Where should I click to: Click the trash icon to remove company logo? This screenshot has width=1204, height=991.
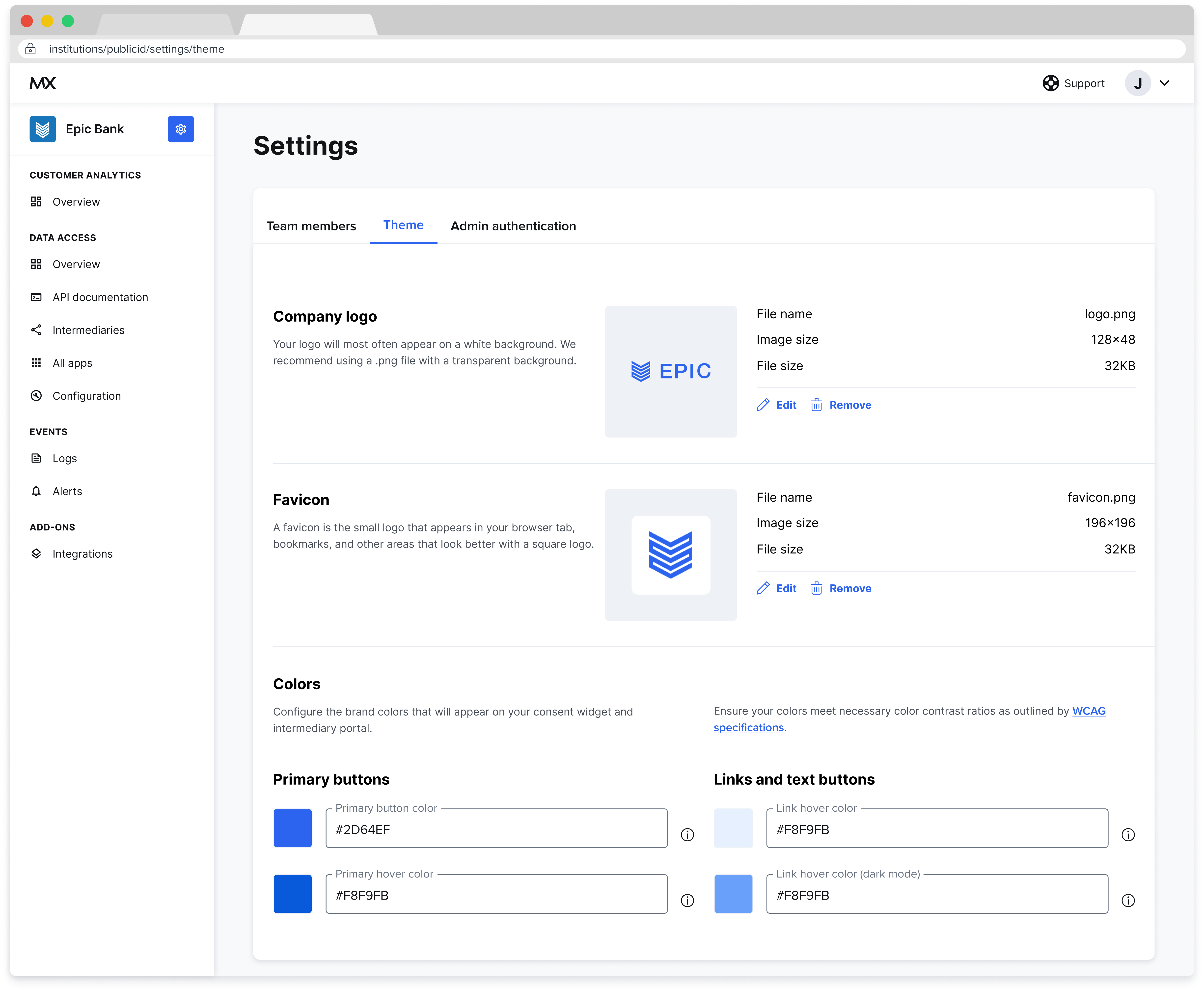(816, 405)
